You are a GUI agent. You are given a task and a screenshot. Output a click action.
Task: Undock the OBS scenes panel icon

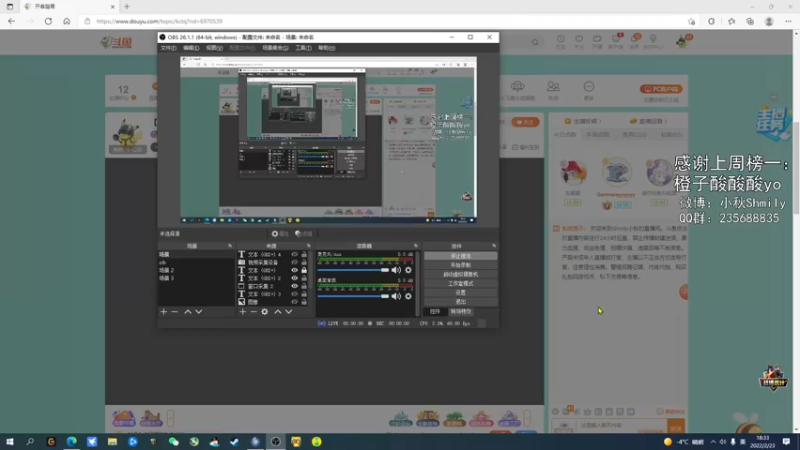pyautogui.click(x=230, y=246)
